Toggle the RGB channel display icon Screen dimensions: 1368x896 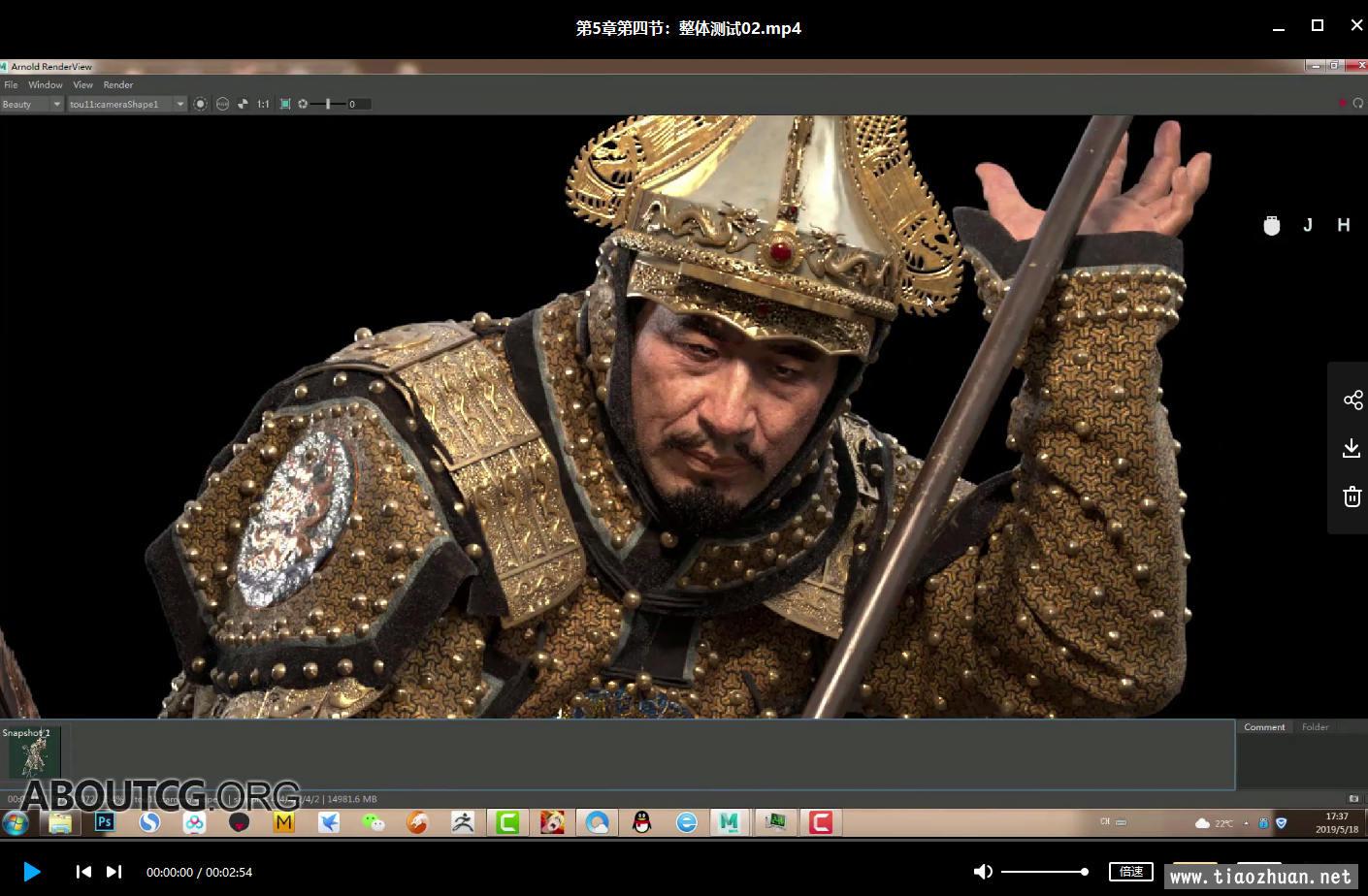222,104
